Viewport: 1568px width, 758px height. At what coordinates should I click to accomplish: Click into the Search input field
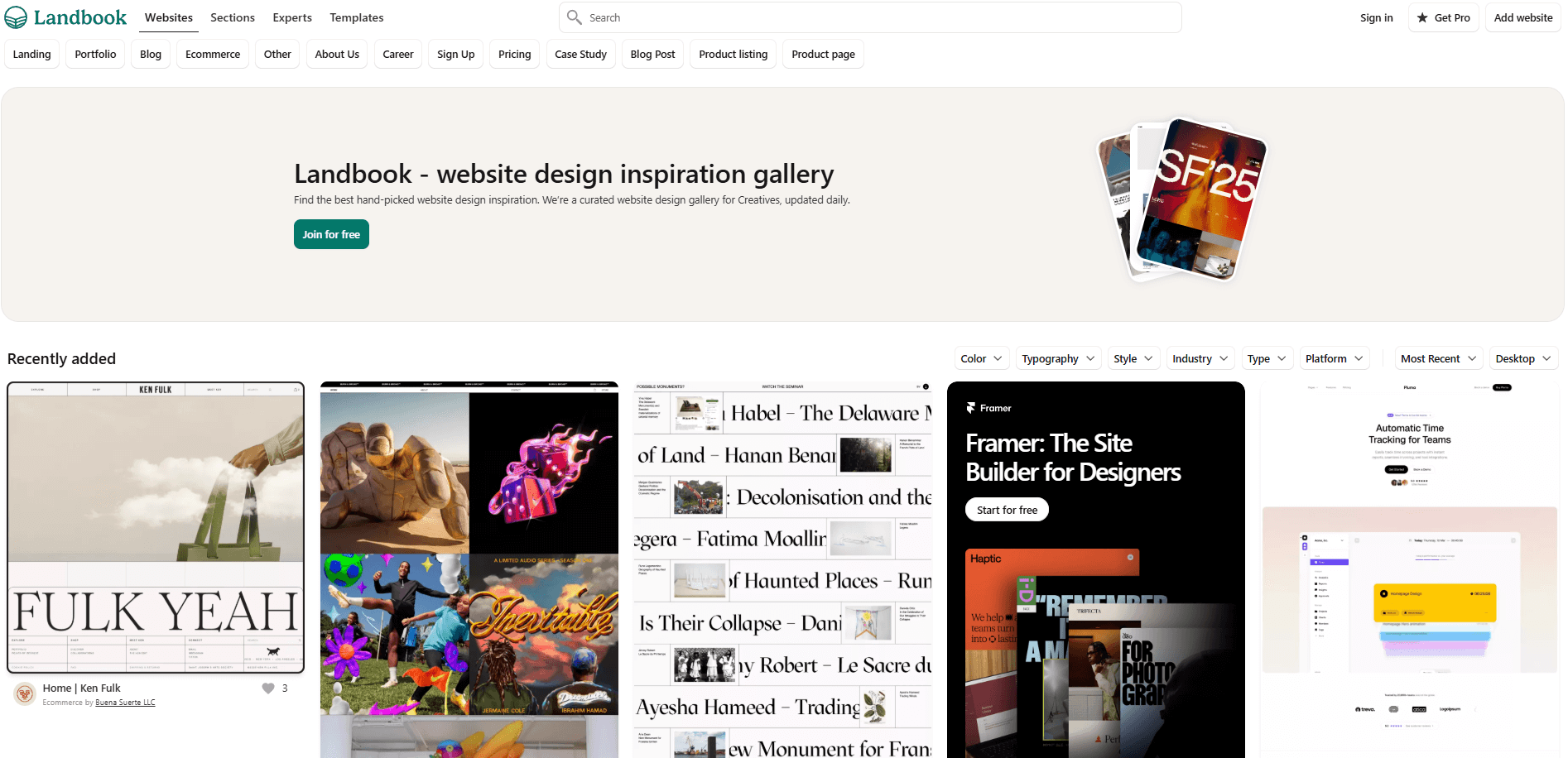point(870,17)
